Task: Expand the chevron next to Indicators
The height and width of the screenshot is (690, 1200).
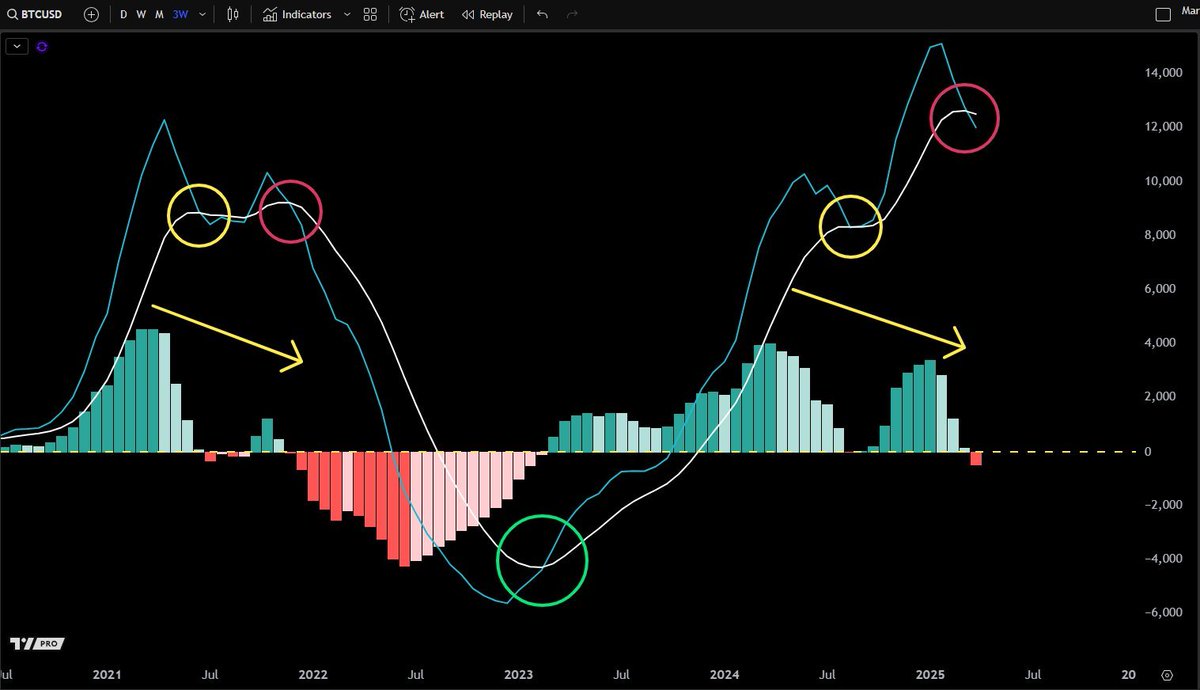Action: click(x=347, y=15)
